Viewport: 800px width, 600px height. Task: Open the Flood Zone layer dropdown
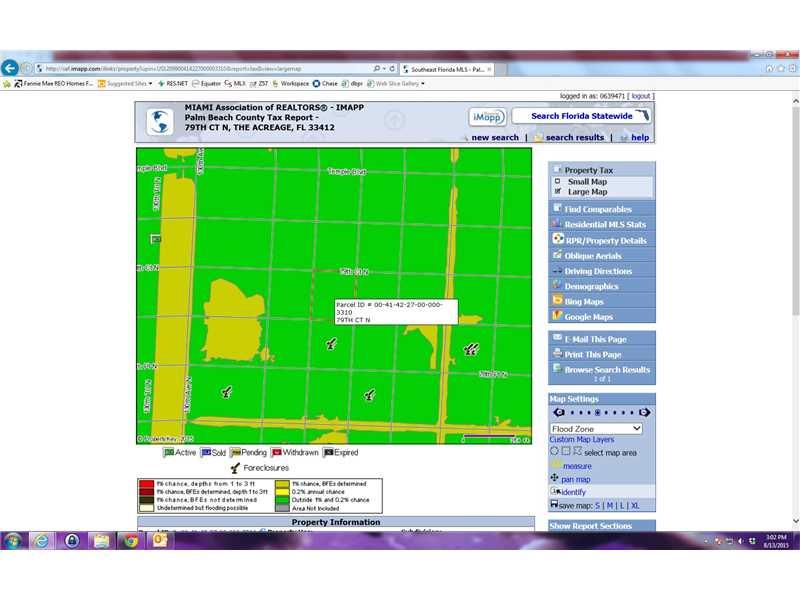(x=596, y=429)
